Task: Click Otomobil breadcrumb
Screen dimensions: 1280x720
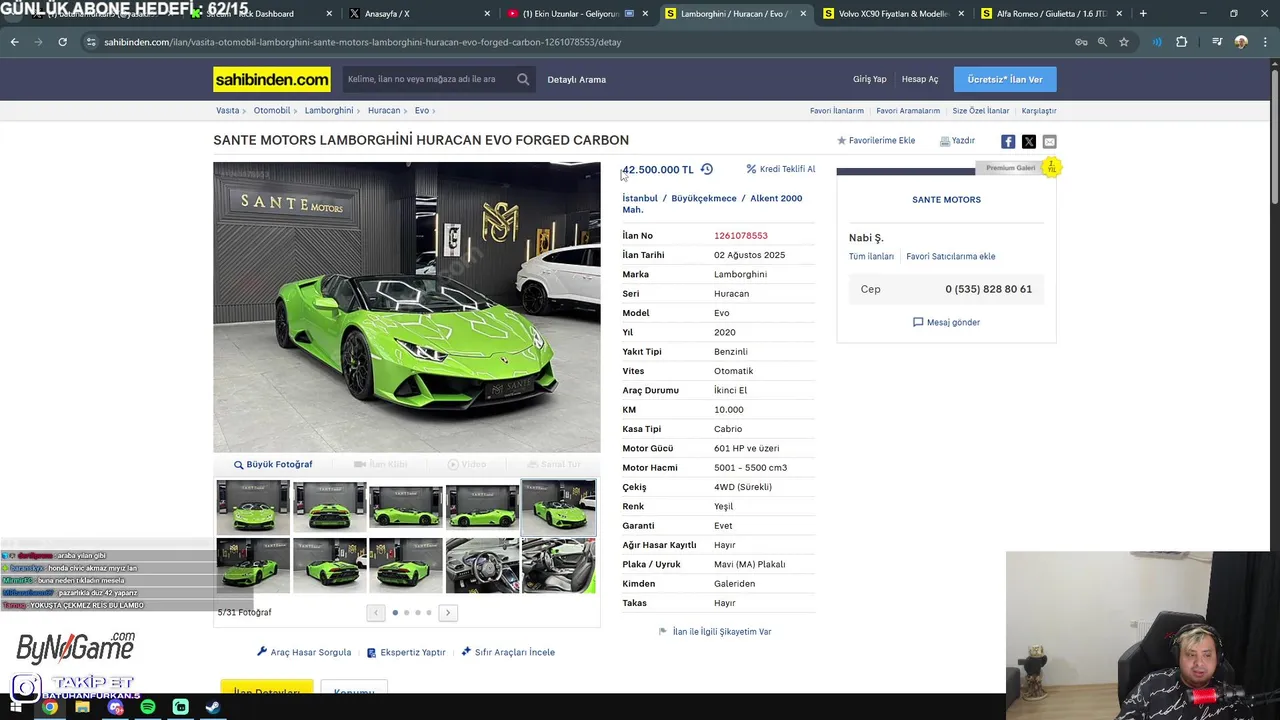Action: (272, 111)
